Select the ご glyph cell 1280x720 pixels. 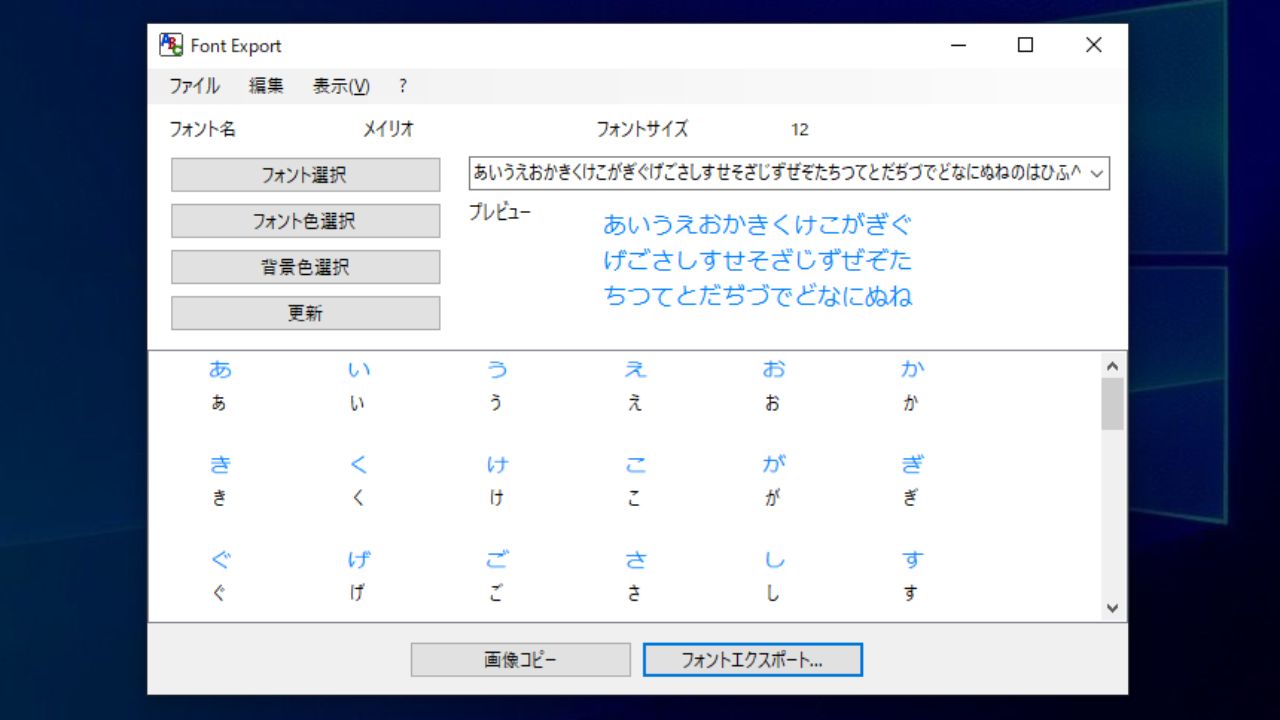click(x=497, y=575)
